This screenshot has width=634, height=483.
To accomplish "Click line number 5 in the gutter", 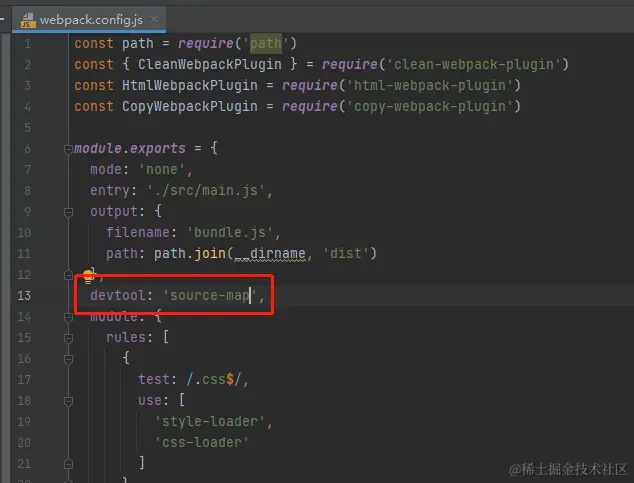I will tap(27, 128).
